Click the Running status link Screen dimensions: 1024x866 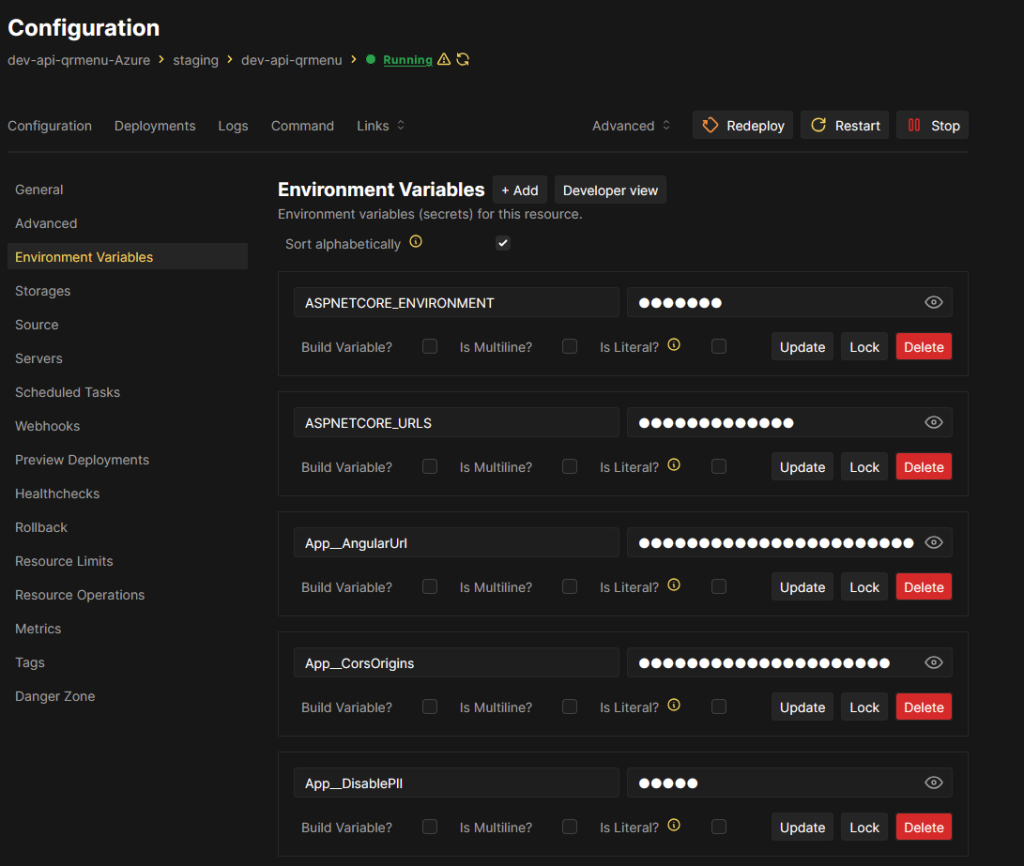pyautogui.click(x=408, y=60)
